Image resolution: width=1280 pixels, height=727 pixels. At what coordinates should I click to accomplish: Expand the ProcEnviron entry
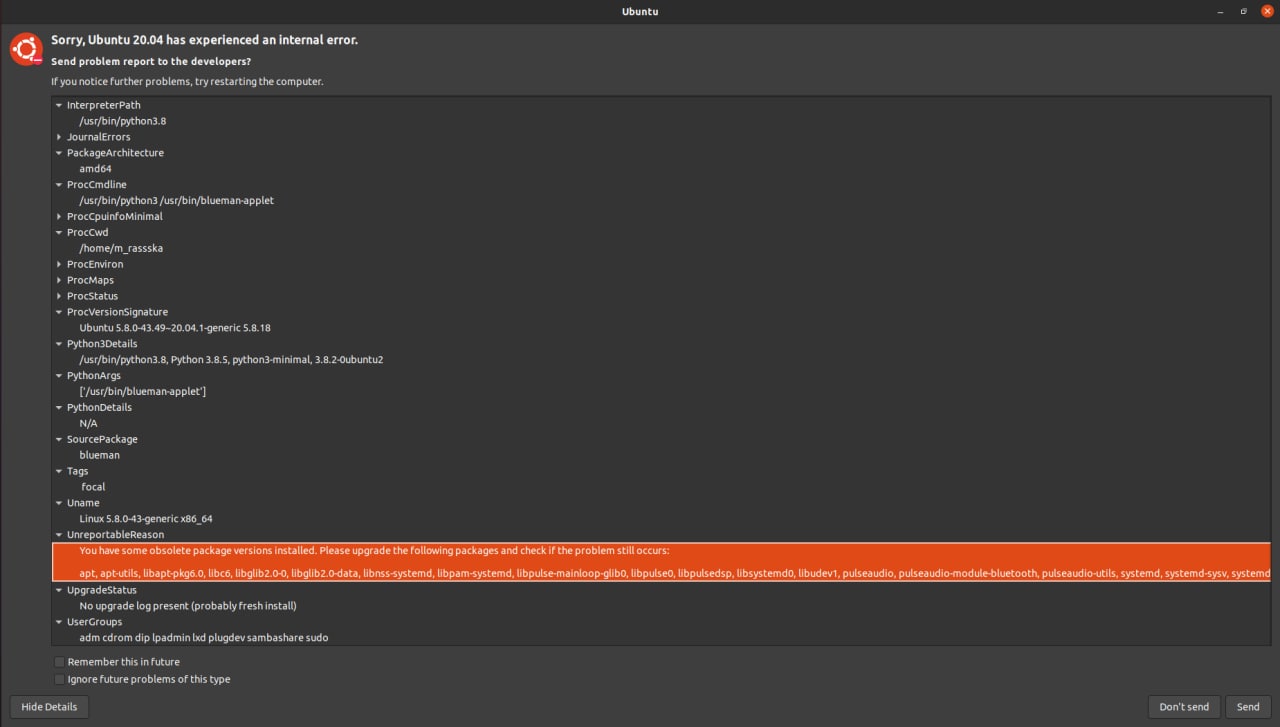coord(59,265)
